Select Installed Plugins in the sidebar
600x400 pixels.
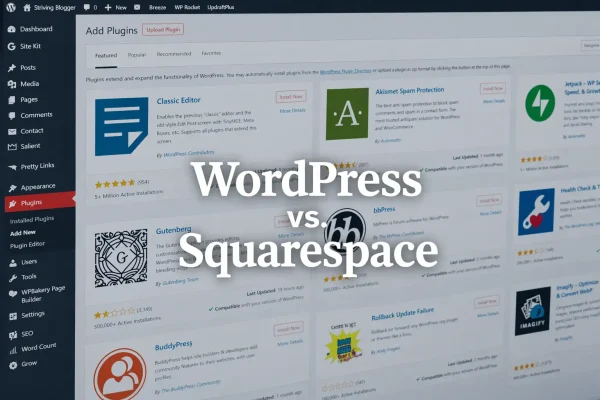coord(31,218)
